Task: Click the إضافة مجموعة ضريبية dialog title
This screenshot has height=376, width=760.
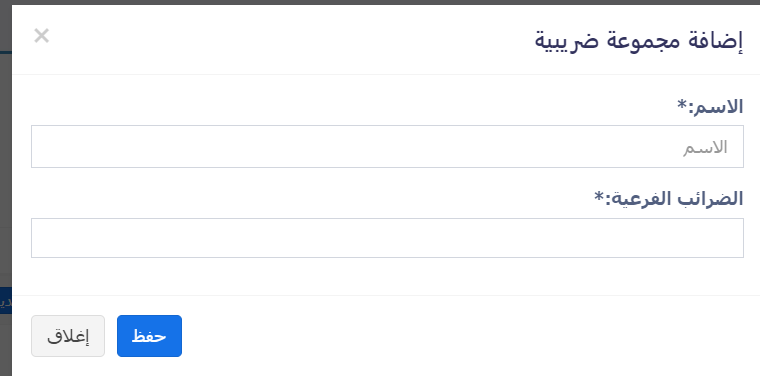Action: click(639, 40)
